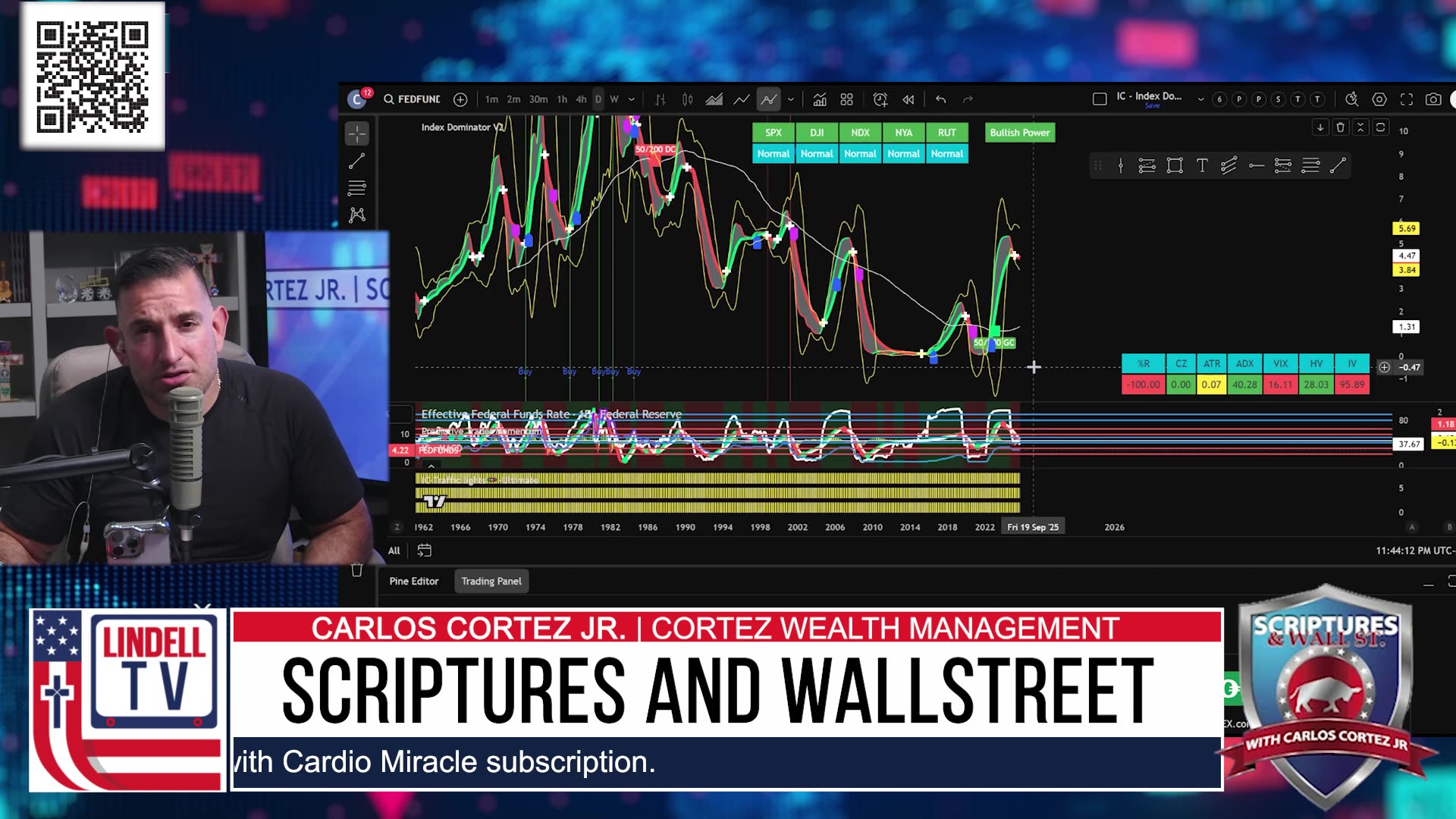Toggle fullscreen mode icon
This screenshot has width=1456, height=819.
[x=1406, y=99]
